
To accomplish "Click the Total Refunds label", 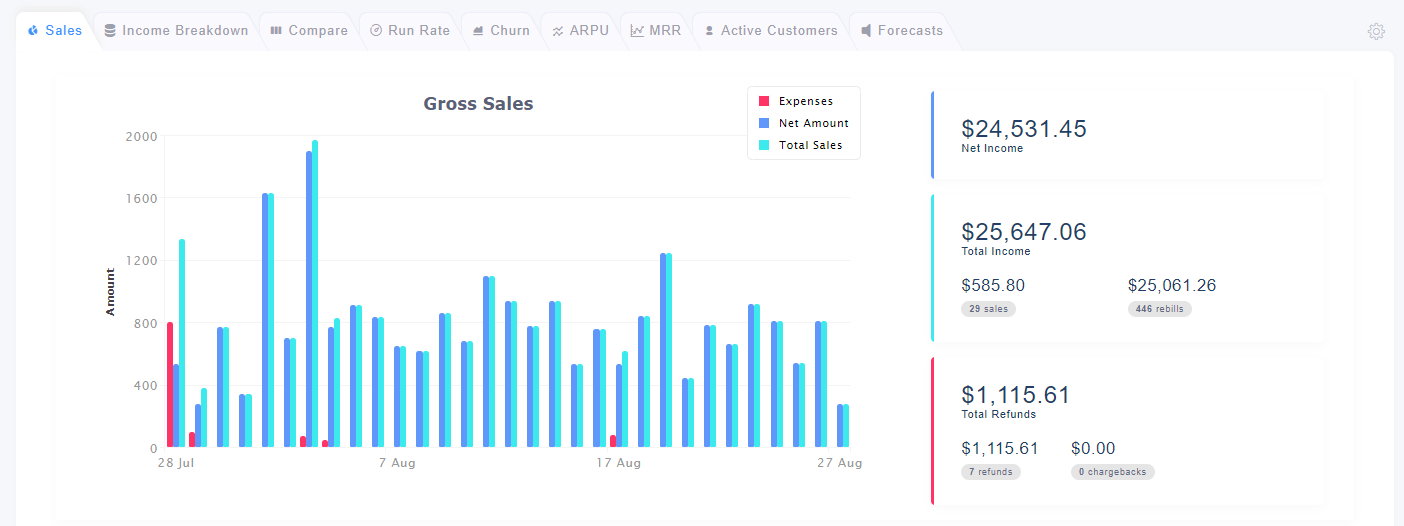I will (x=999, y=415).
